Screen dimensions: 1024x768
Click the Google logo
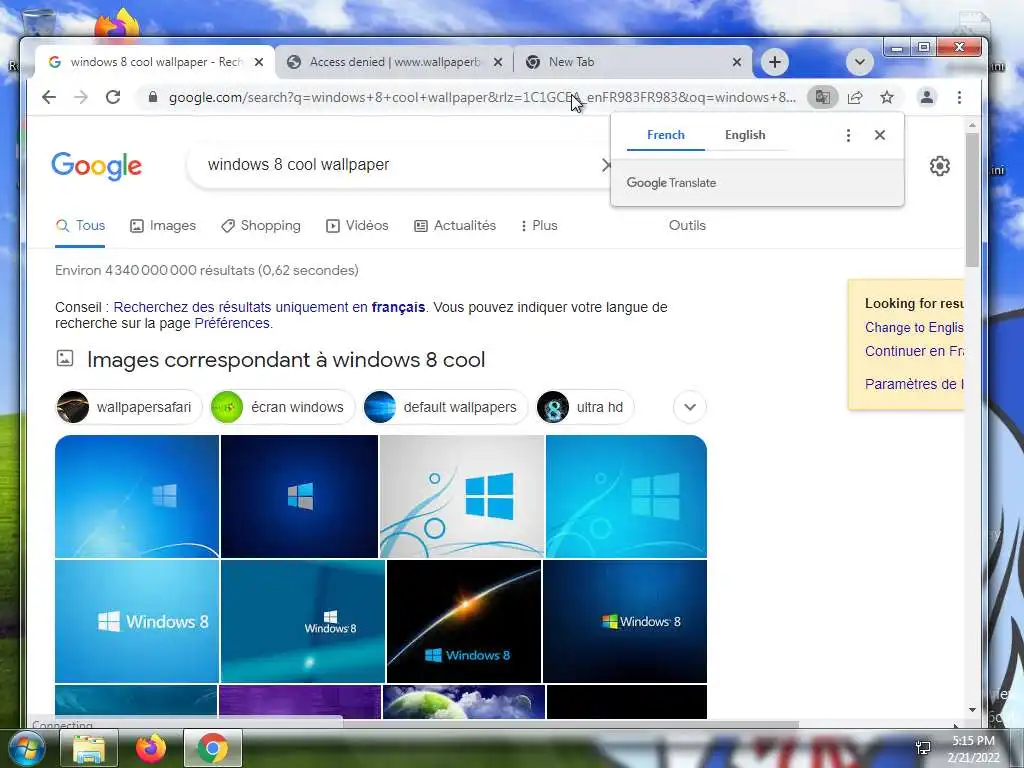click(97, 166)
